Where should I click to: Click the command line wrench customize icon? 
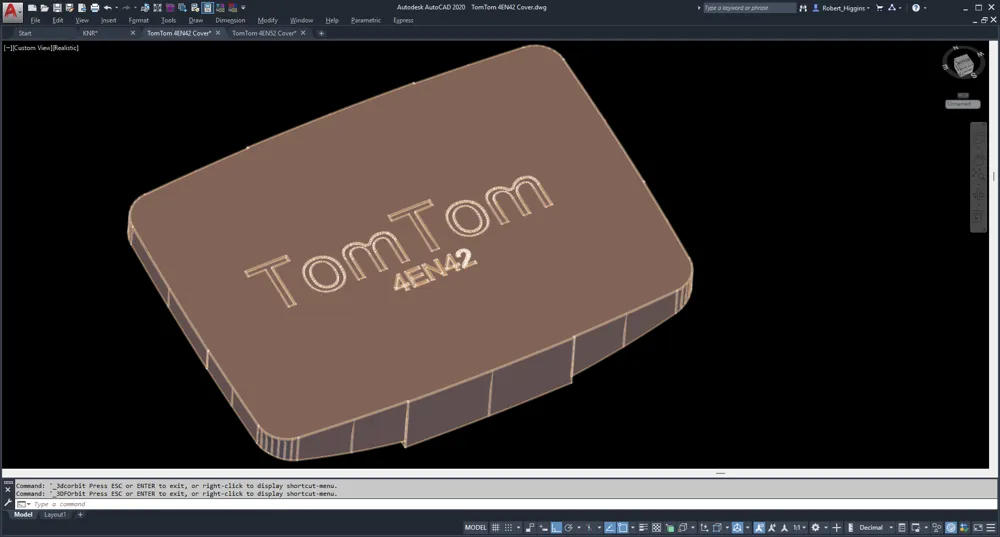click(x=8, y=503)
